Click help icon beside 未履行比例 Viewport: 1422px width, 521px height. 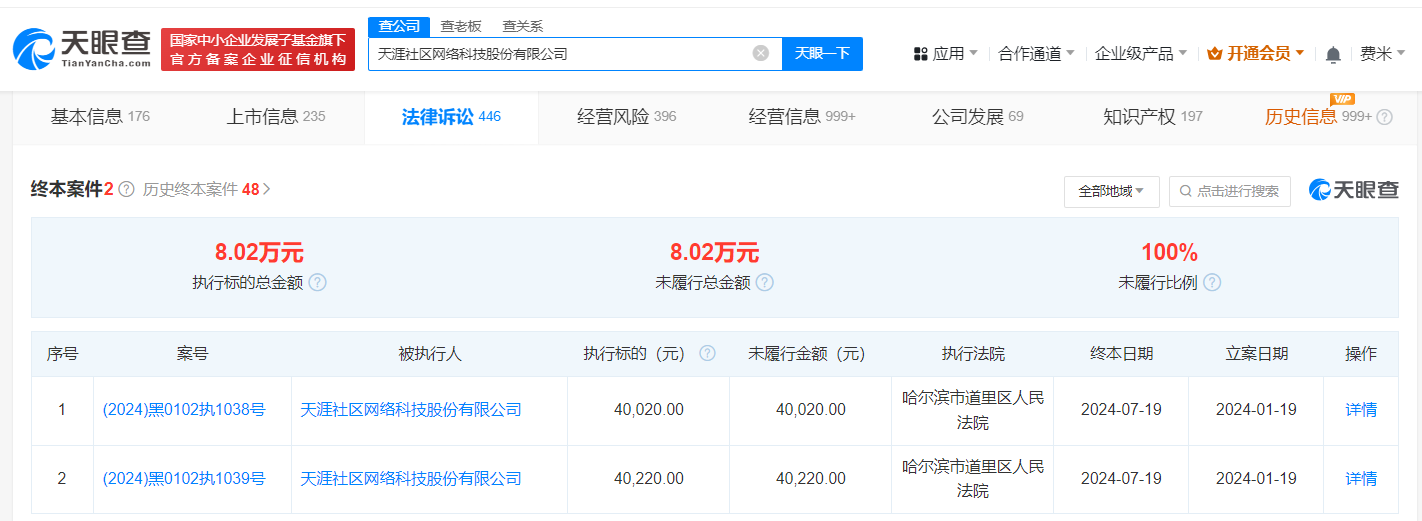coord(1212,283)
